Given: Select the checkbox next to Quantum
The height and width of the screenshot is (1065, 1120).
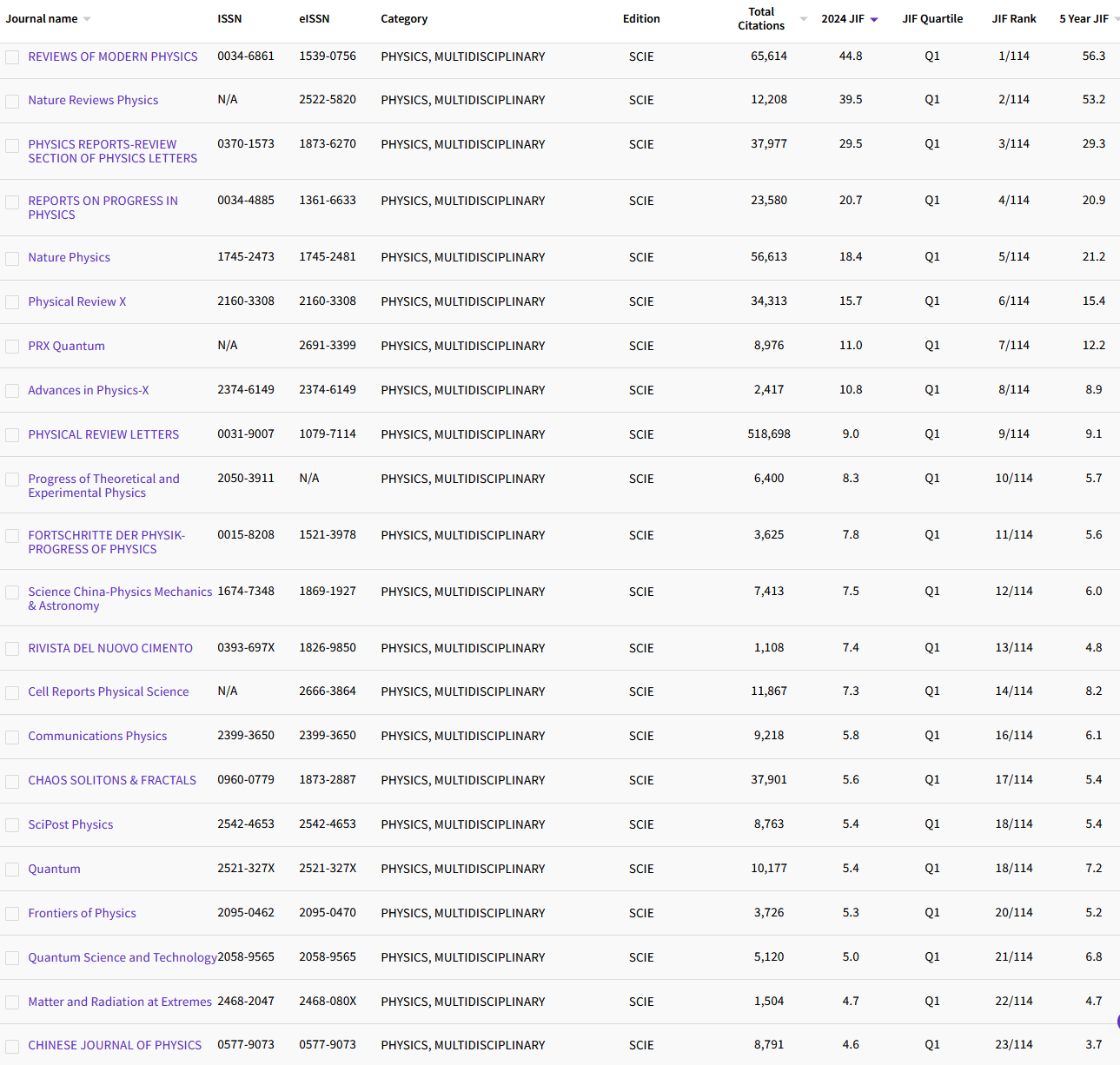Looking at the screenshot, I should point(12,870).
